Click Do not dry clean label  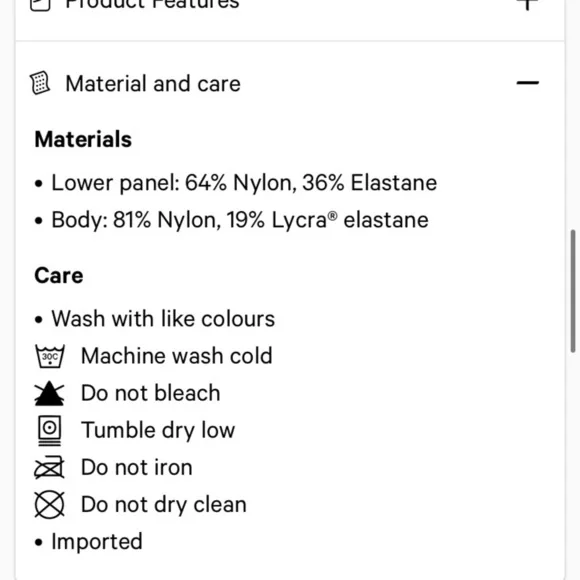point(164,505)
